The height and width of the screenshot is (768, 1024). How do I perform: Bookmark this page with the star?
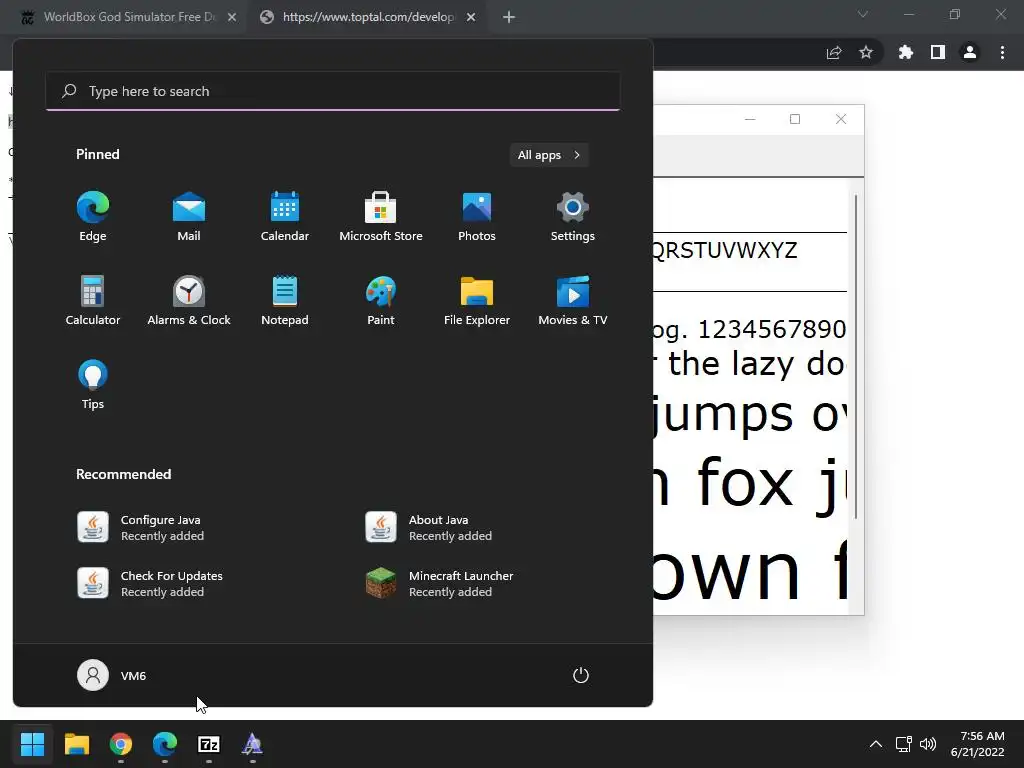tap(866, 53)
